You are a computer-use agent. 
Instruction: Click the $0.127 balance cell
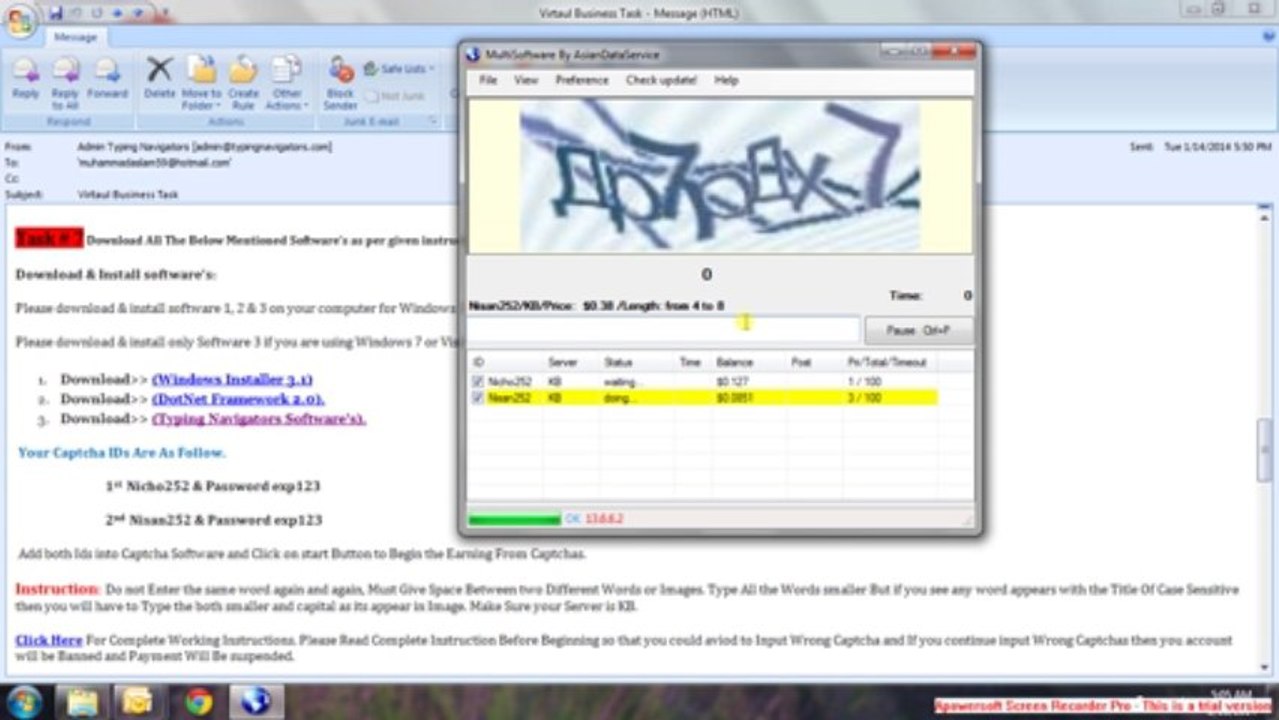[x=732, y=382]
